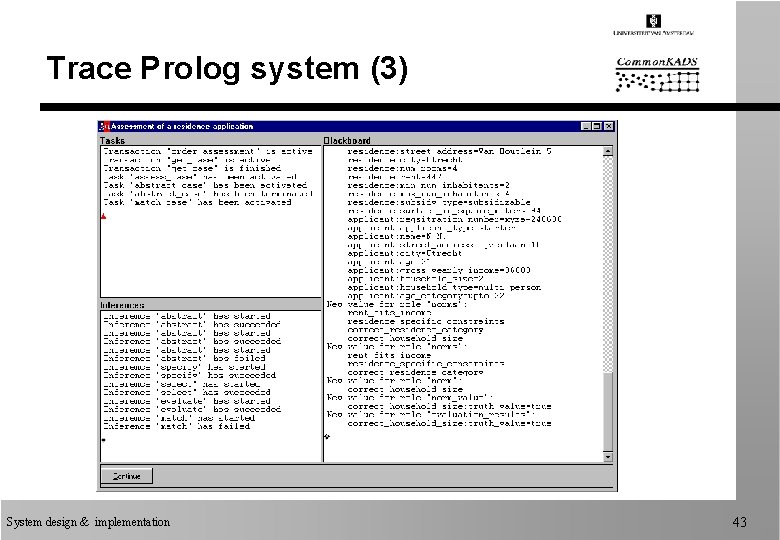The width and height of the screenshot is (780, 540).
Task: Select blackboard line residence:subsidy type=subsidizable
Action: point(439,202)
